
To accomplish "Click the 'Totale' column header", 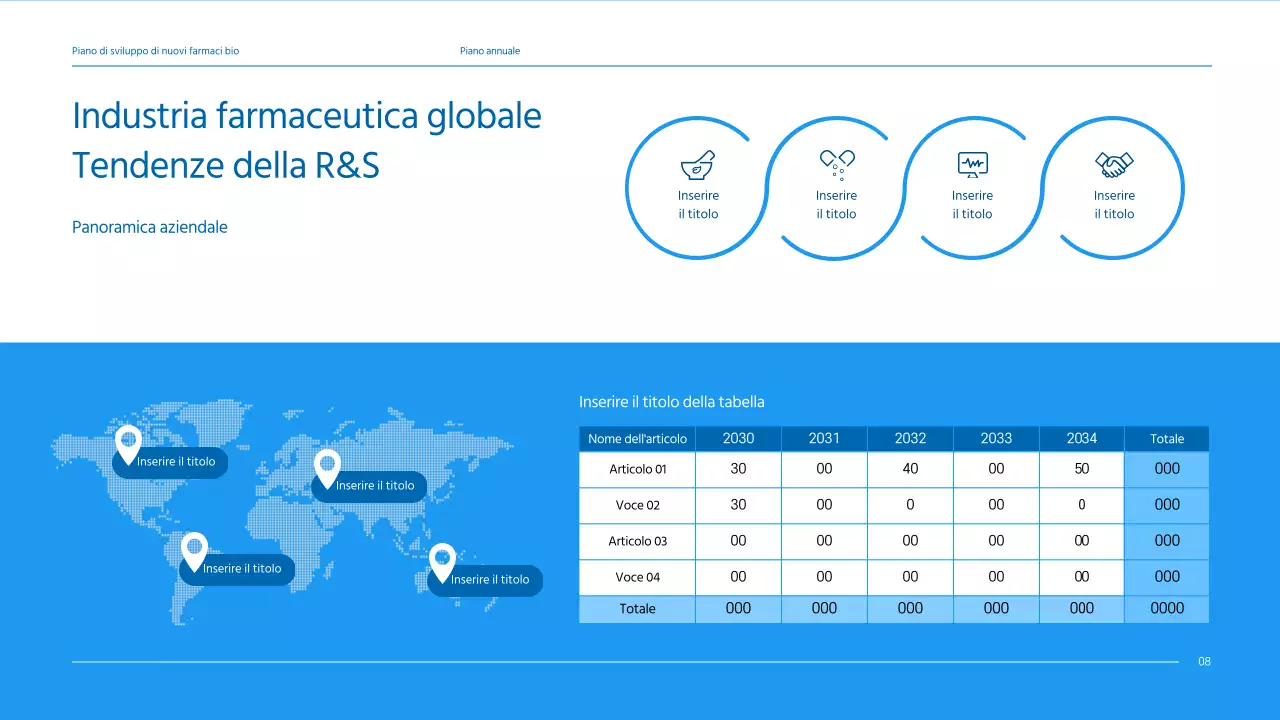I will click(1166, 438).
